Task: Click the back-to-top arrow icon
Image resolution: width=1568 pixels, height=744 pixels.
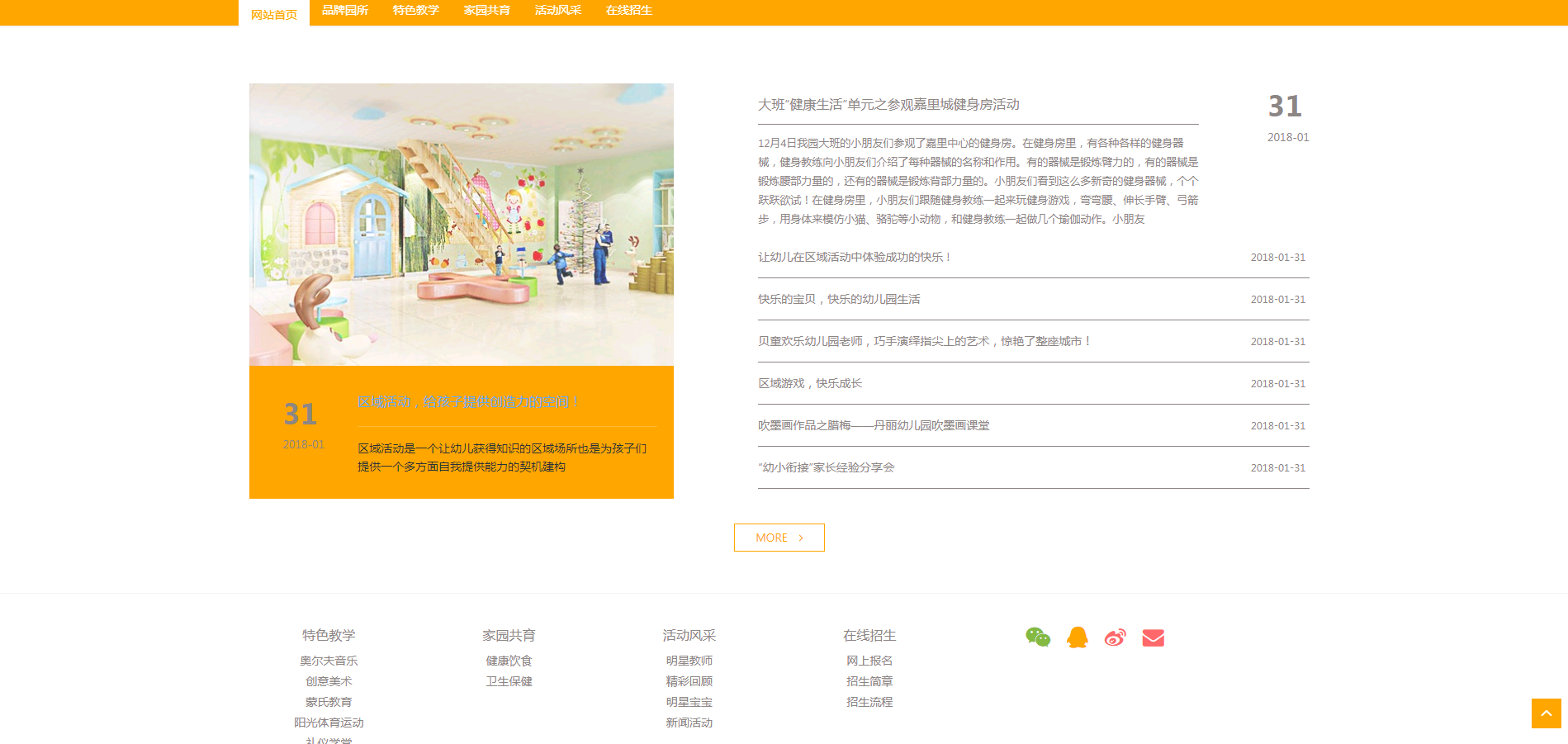Action: [1546, 715]
